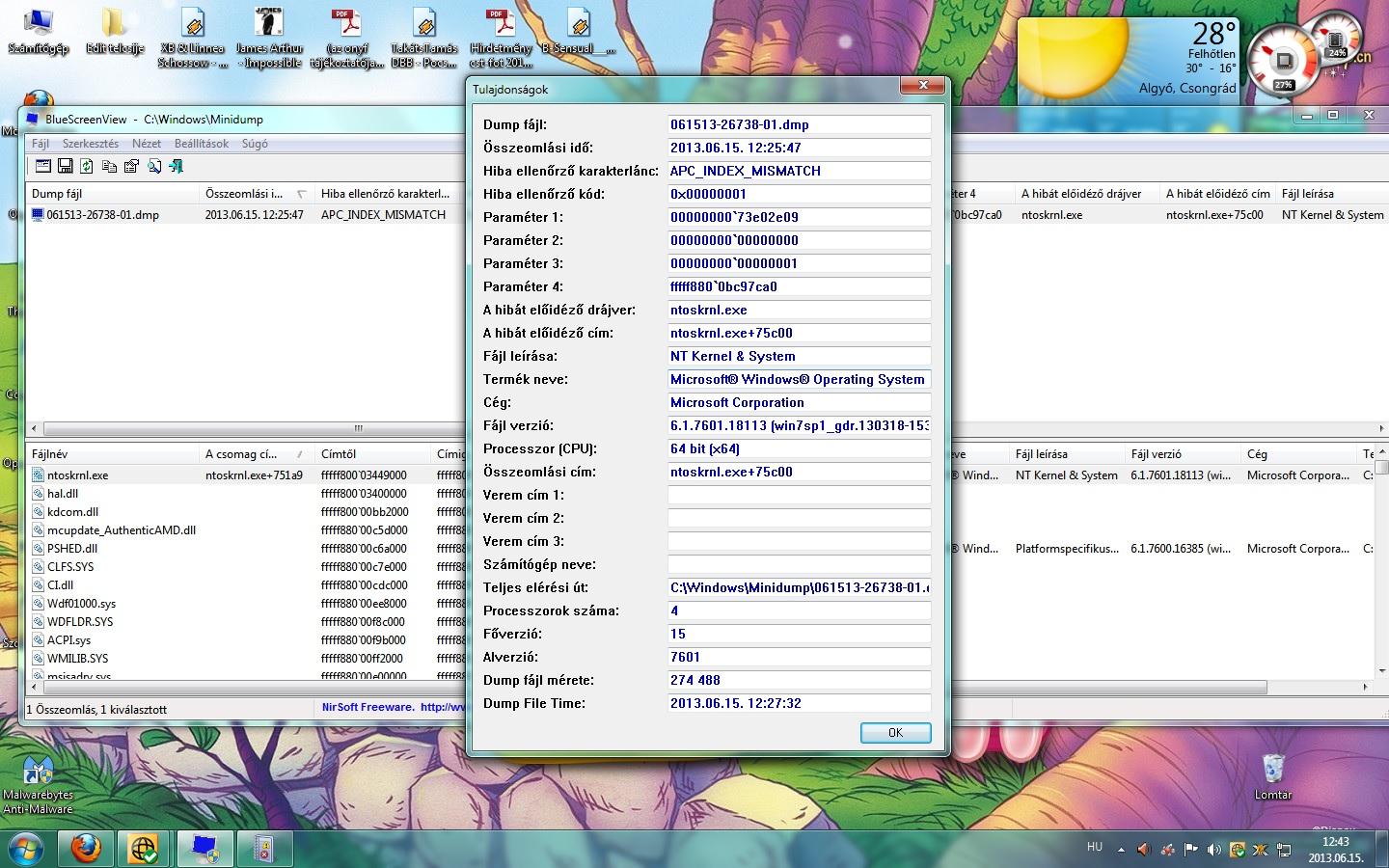The image size is (1389, 868).
Task: Click the taskbar clock showing 12:43
Action: pyautogui.click(x=1336, y=850)
